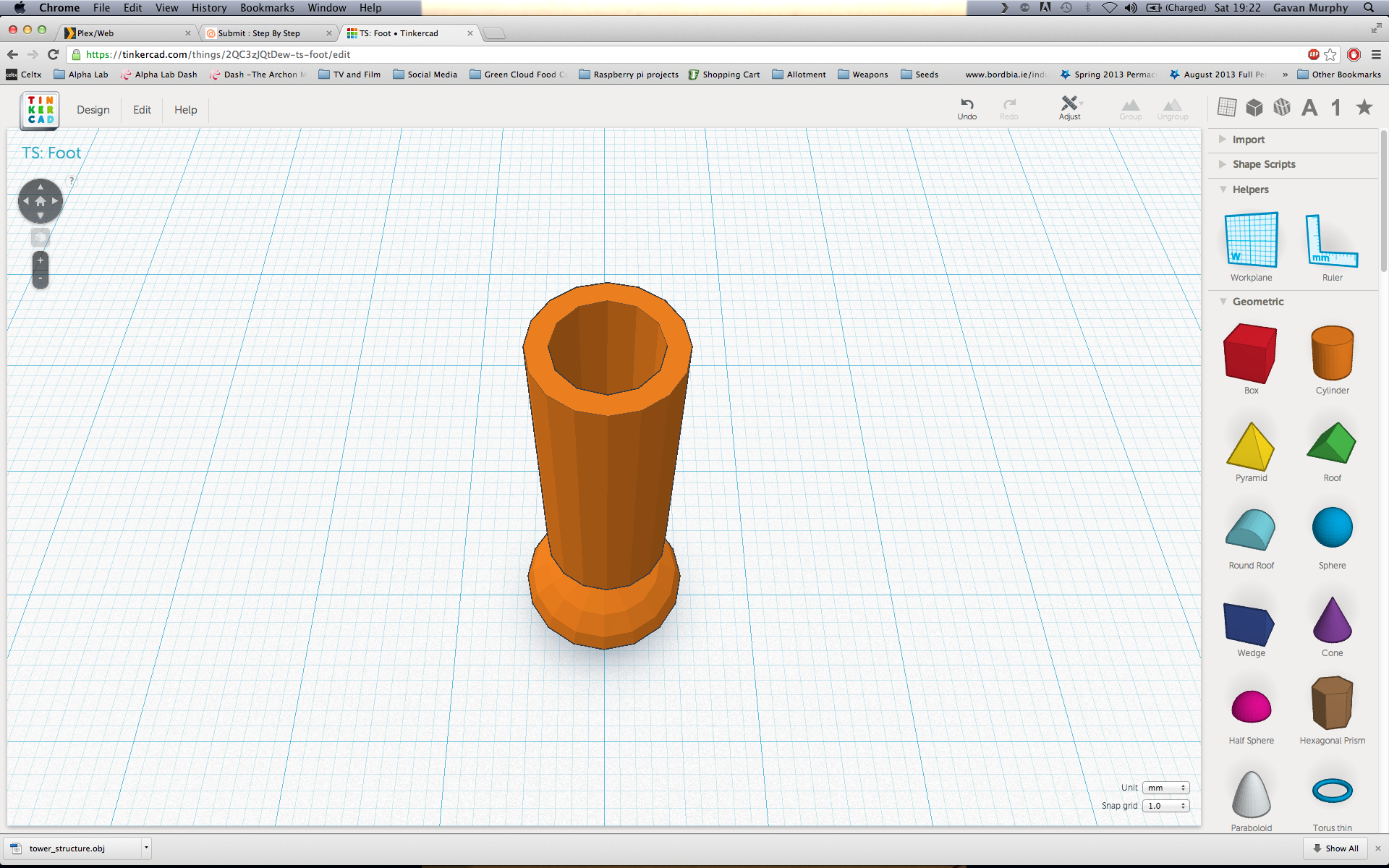This screenshot has width=1389, height=868.
Task: Open the Snap grid dropdown
Action: [1165, 806]
